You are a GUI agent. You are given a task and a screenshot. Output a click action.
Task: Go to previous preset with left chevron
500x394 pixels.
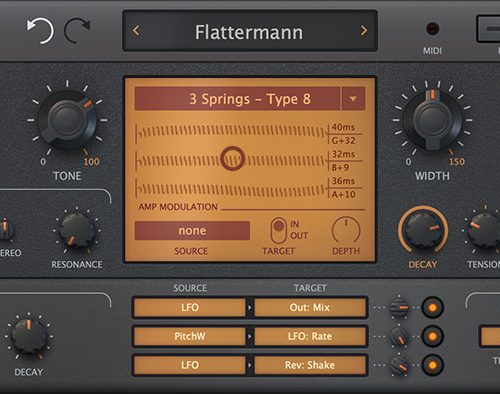pos(136,31)
